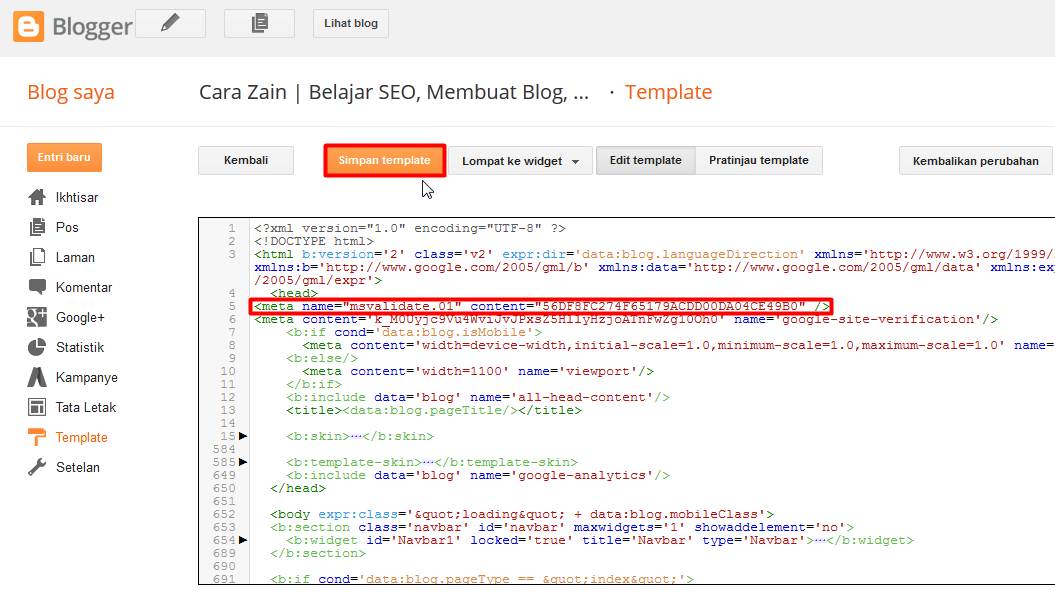Viewport: 1055px width, 599px height.
Task: Click the Pos documents icon
Action: point(37,227)
